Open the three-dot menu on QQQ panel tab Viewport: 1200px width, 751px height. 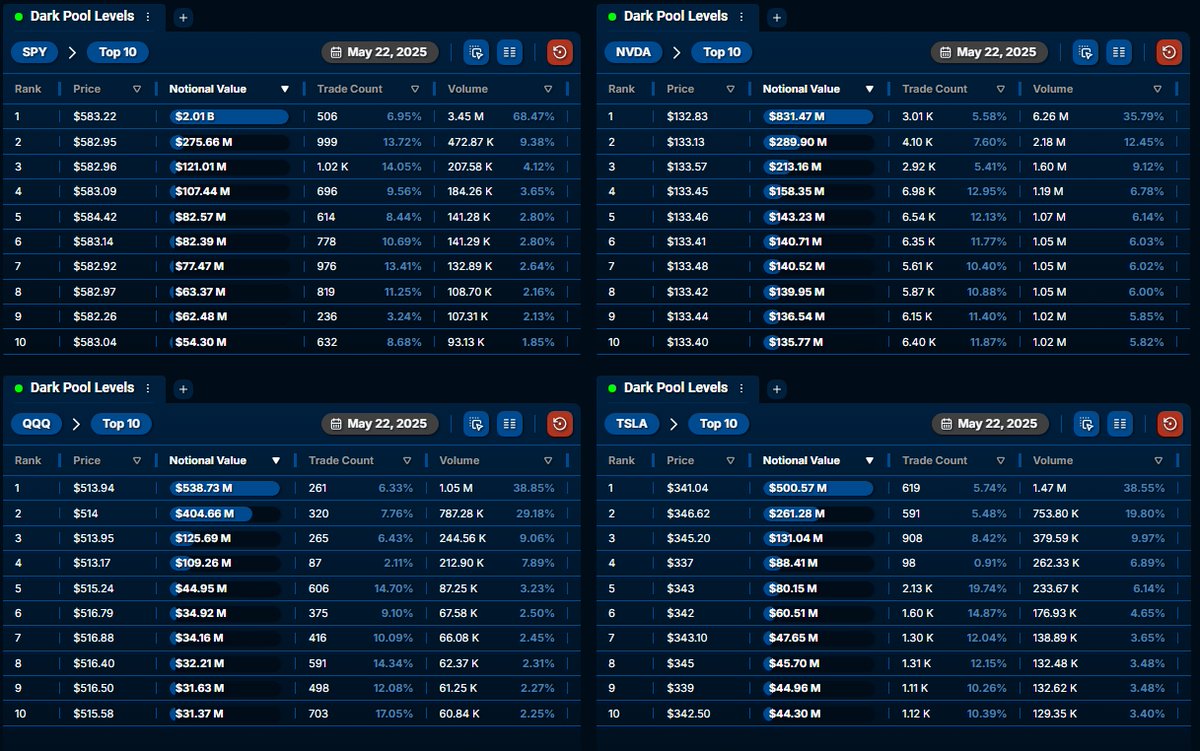coord(148,388)
